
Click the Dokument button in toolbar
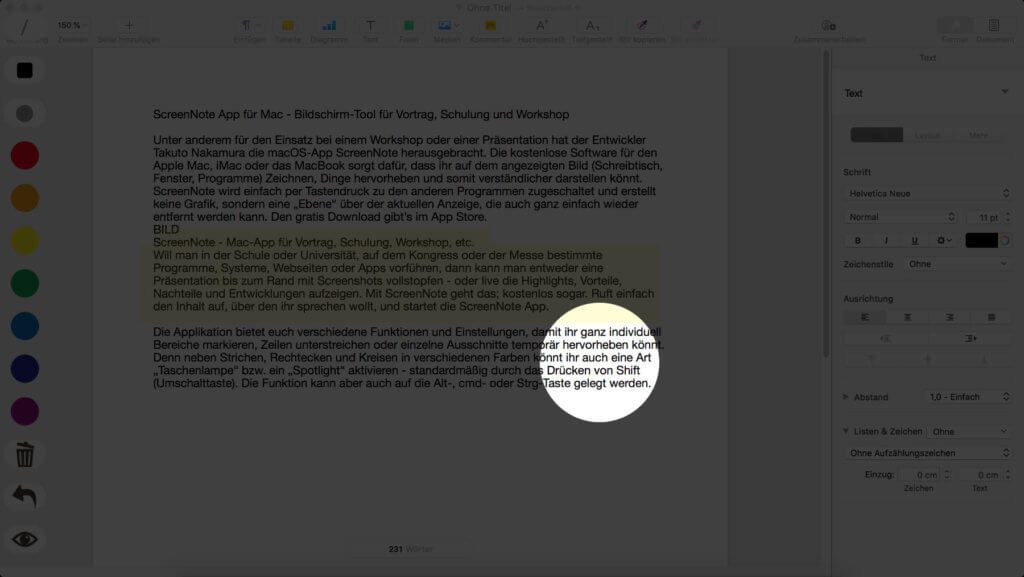pyautogui.click(x=994, y=25)
